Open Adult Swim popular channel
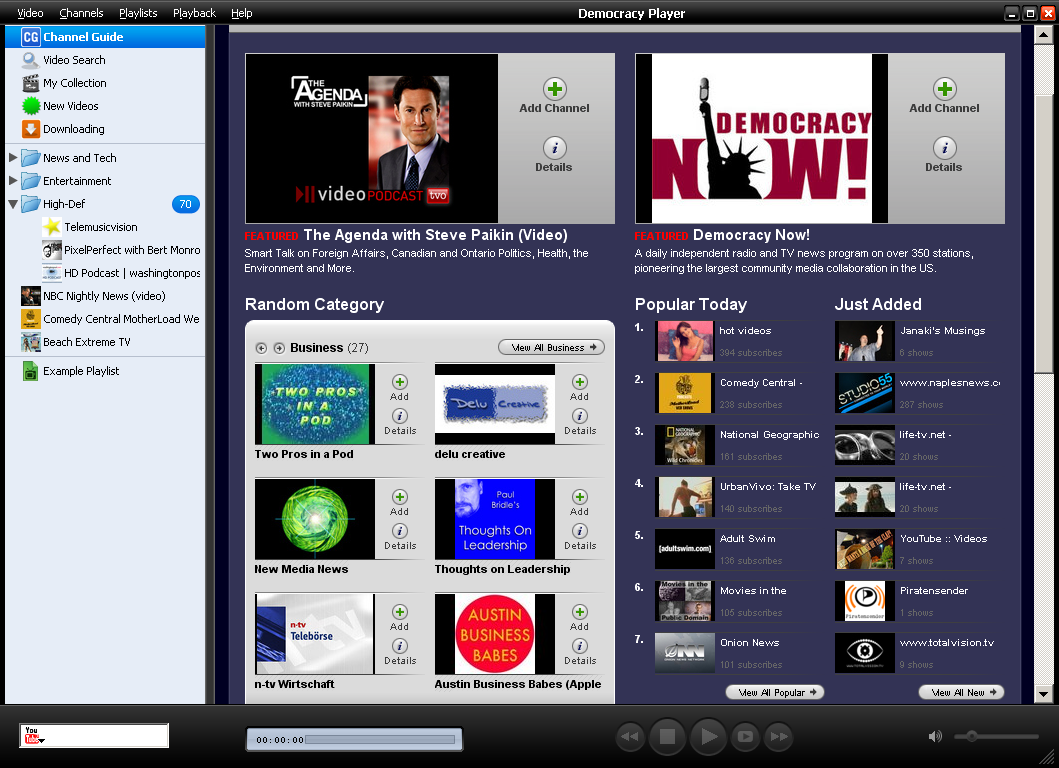 coord(748,538)
